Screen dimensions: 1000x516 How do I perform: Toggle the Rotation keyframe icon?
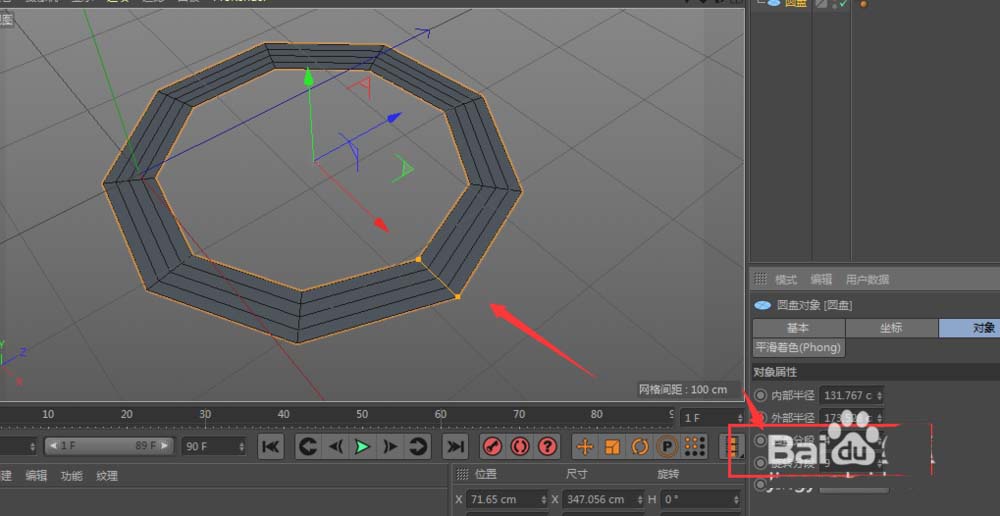click(639, 446)
